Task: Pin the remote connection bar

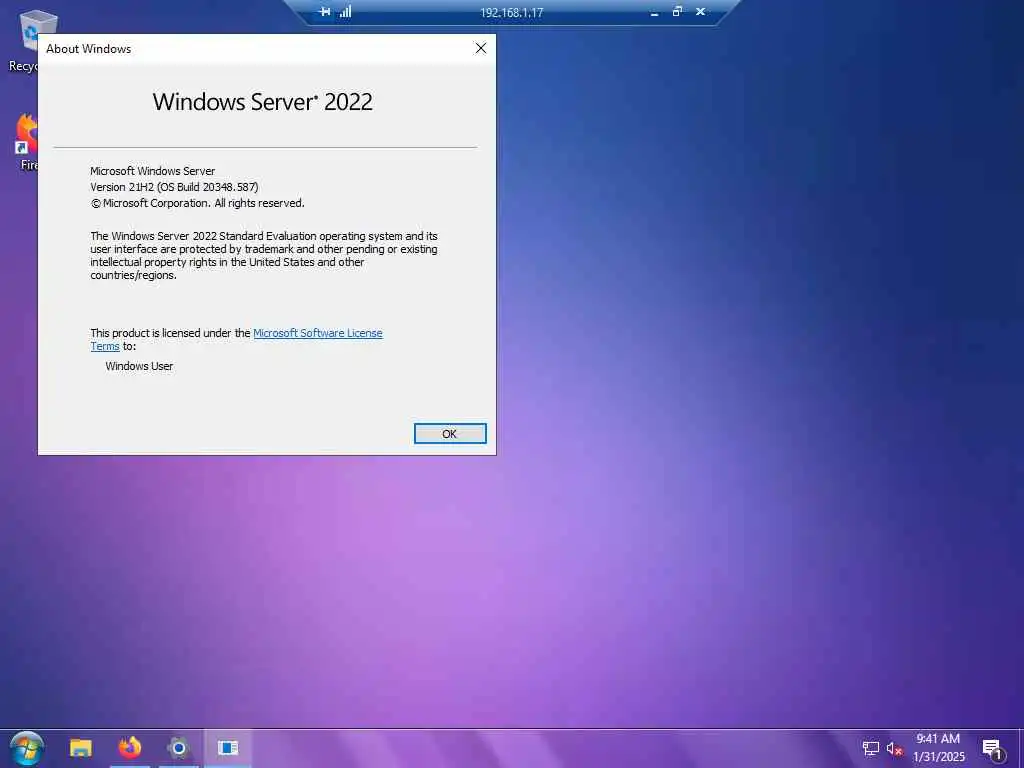Action: [324, 12]
